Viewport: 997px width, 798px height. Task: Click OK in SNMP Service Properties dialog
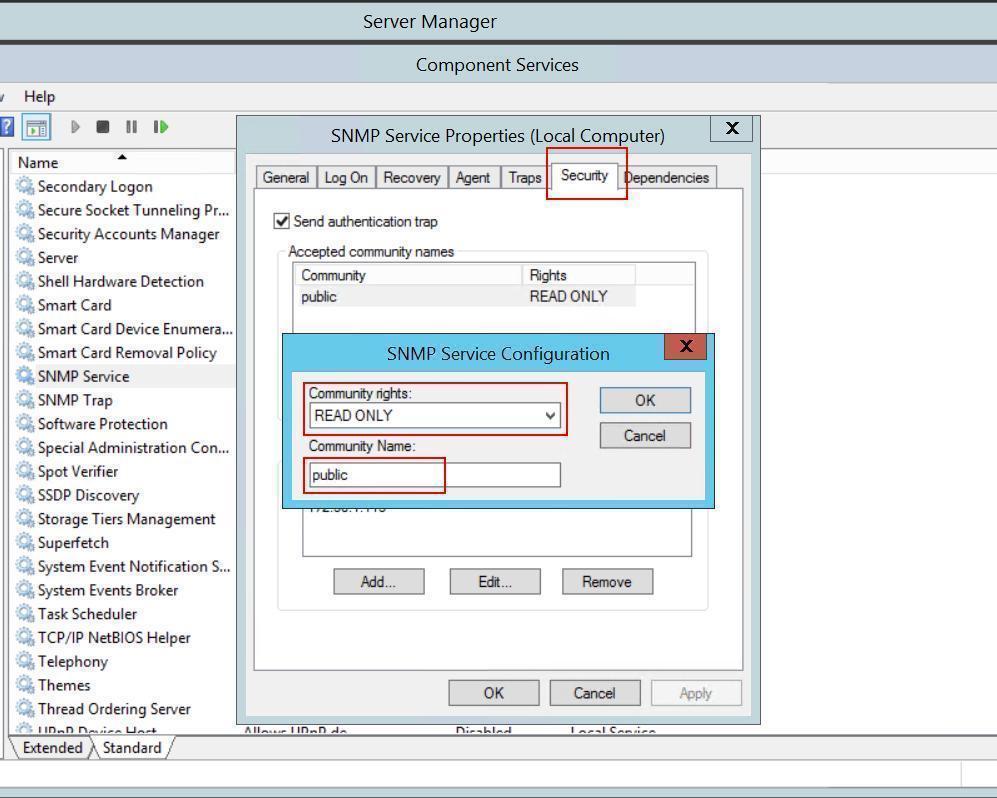tap(493, 693)
